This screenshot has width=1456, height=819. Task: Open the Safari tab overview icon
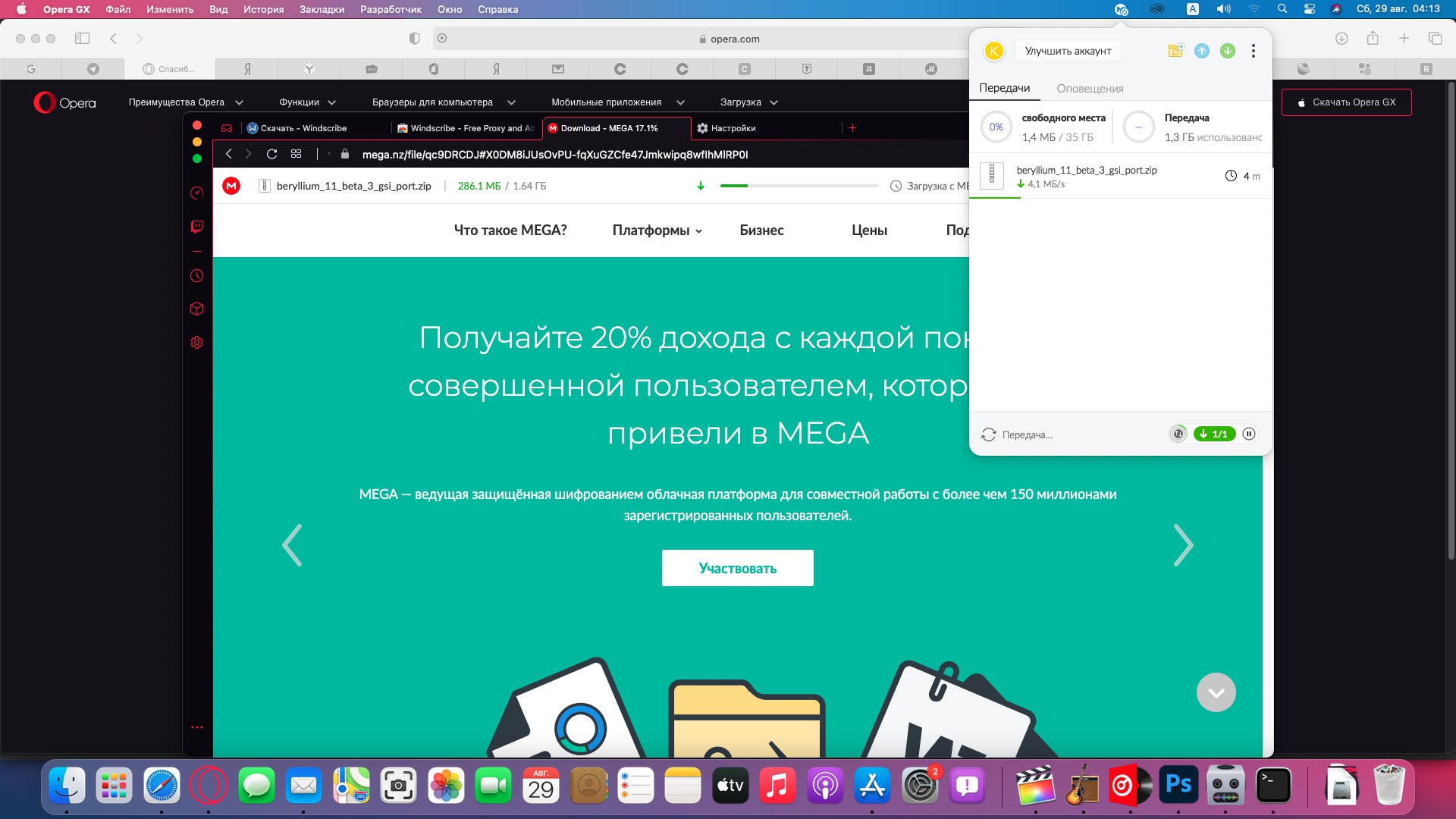[1435, 39]
